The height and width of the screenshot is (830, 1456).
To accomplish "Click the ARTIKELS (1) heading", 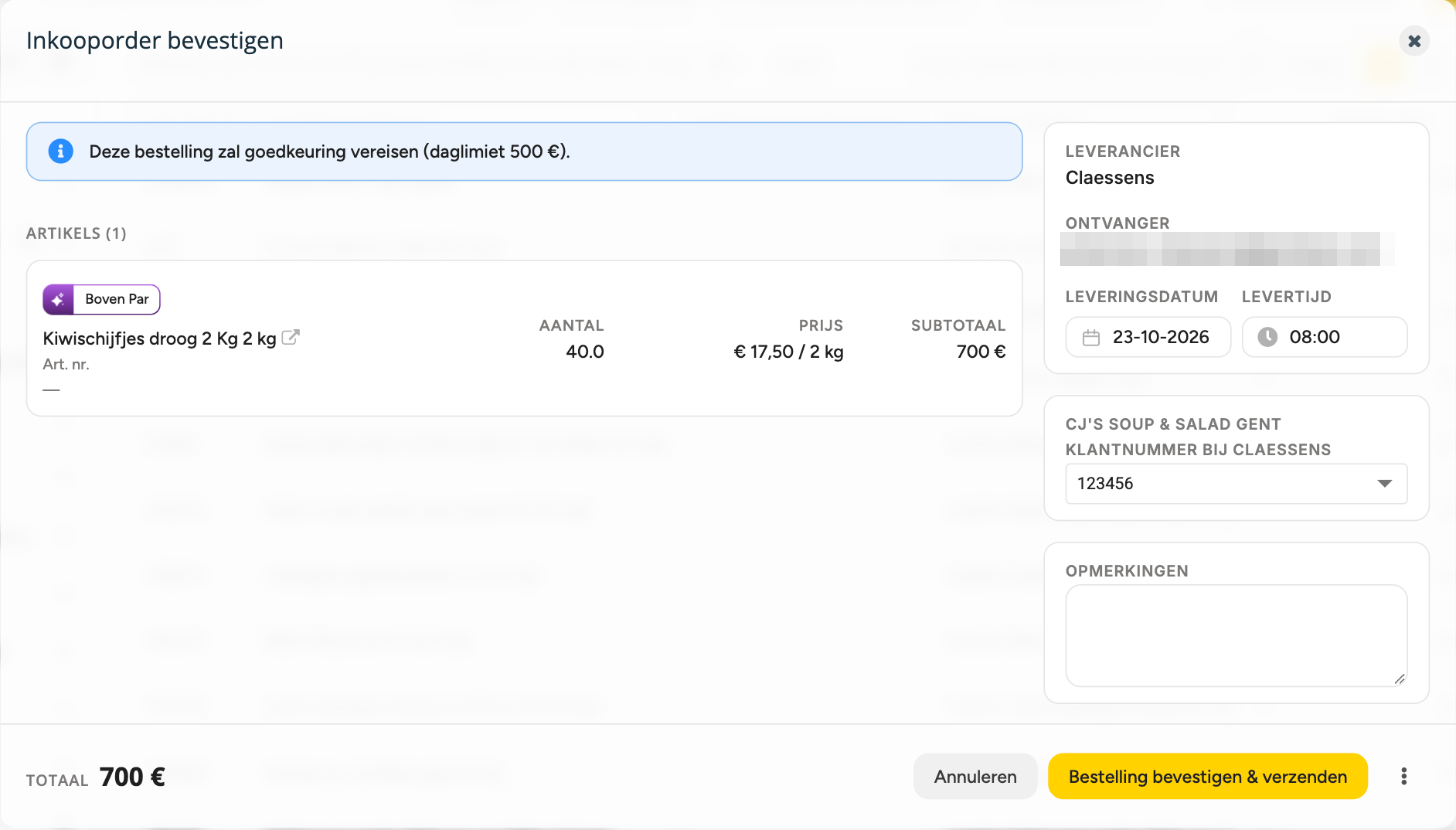I will [76, 233].
